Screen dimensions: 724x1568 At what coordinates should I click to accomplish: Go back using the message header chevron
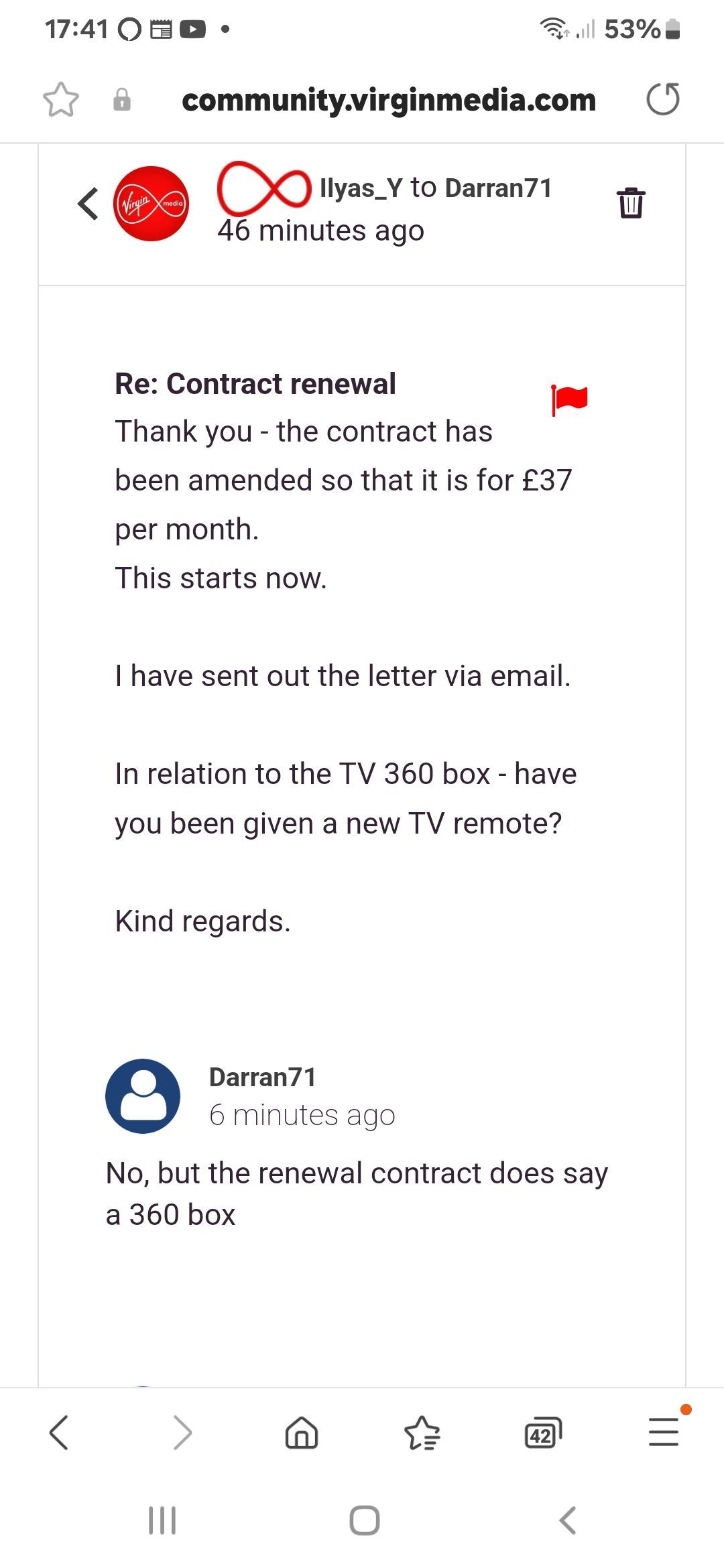[88, 204]
